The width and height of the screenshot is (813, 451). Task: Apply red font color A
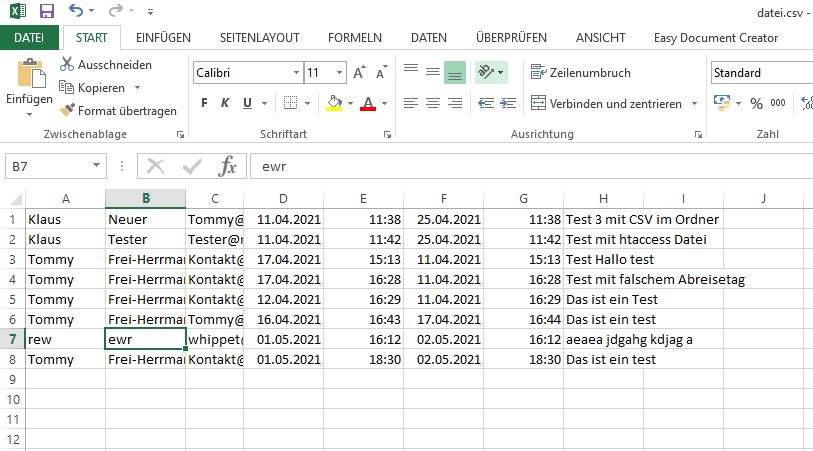pyautogui.click(x=368, y=103)
